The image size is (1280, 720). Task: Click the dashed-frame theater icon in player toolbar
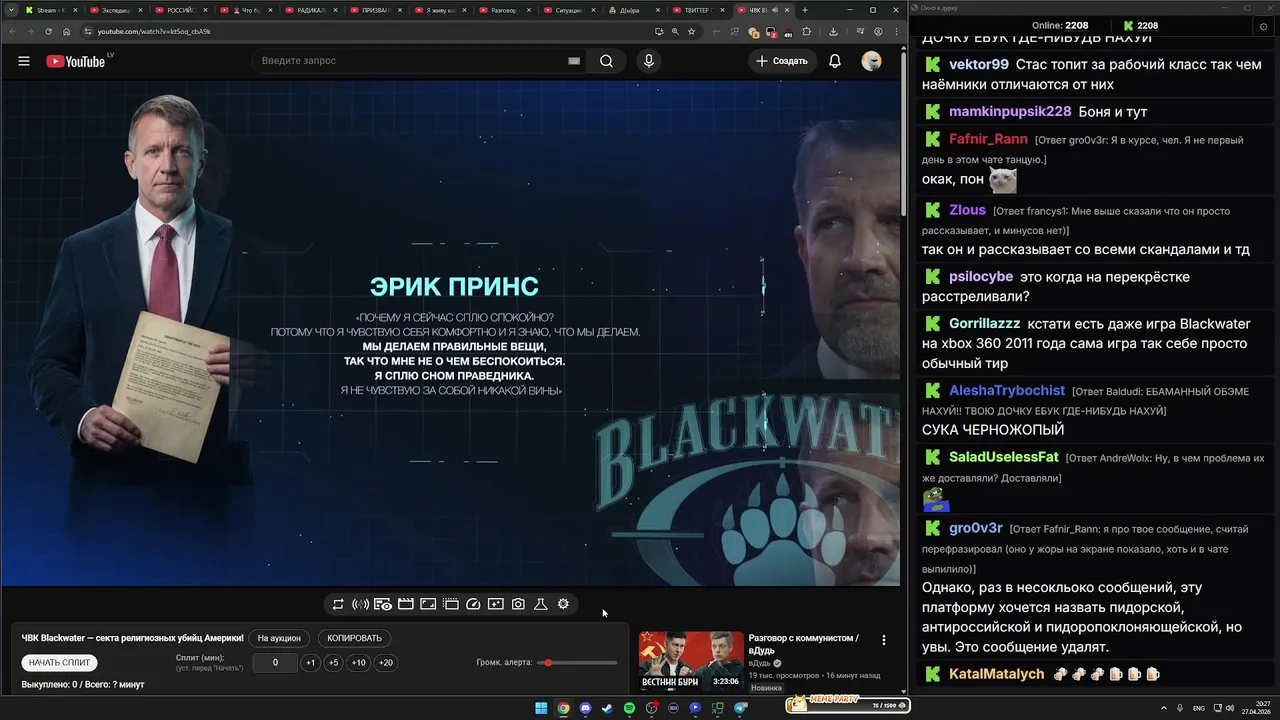click(451, 604)
